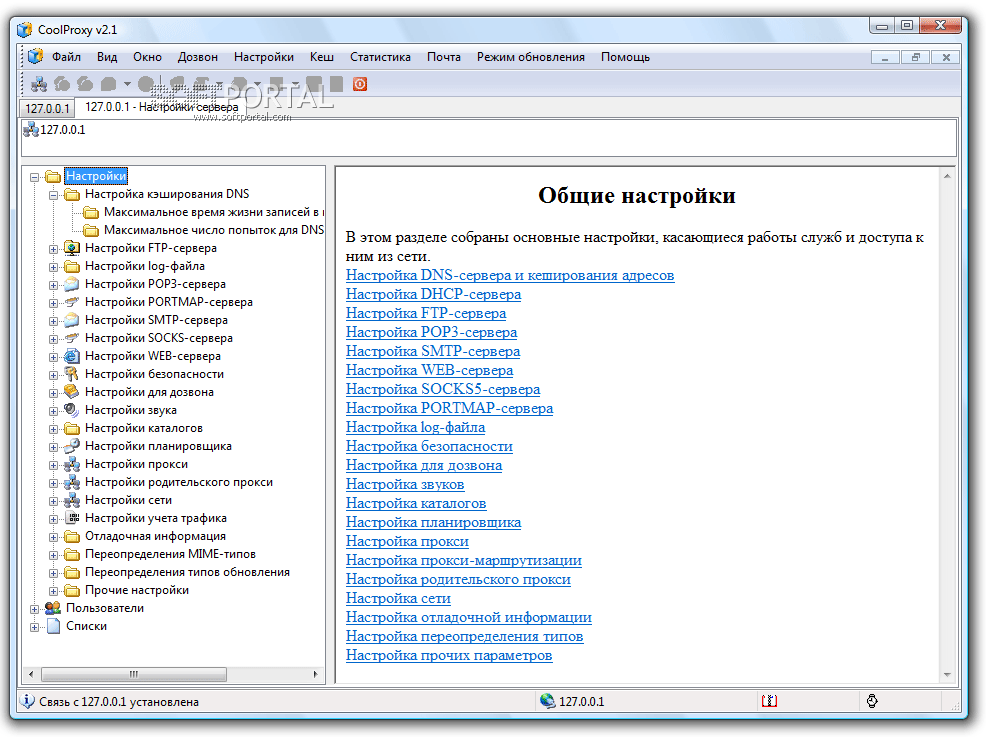Click the icon of Настройки FTP-сервера
986x737 pixels.
point(72,248)
